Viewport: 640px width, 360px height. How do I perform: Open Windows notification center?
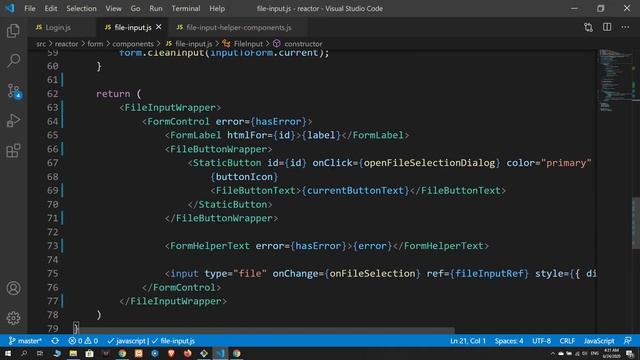(630, 354)
